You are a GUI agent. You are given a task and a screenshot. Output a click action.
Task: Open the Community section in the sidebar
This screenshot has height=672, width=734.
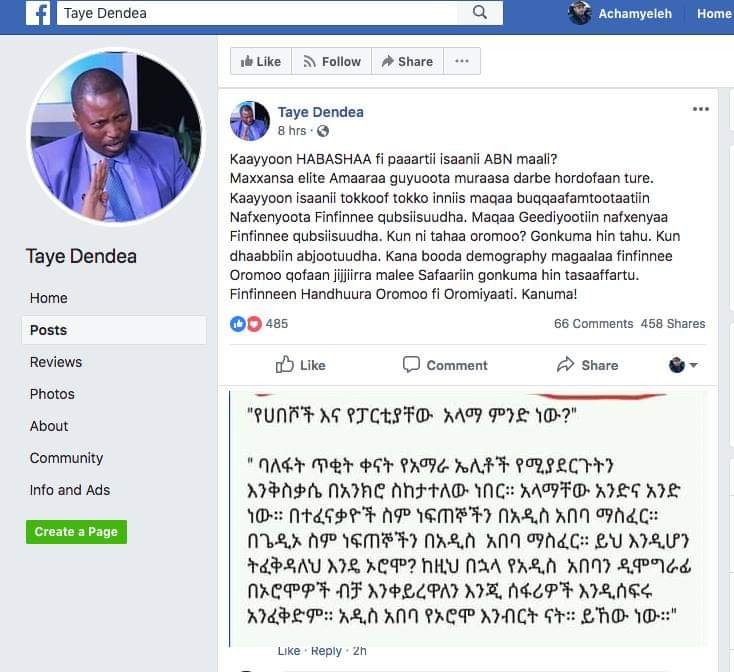pyautogui.click(x=66, y=458)
